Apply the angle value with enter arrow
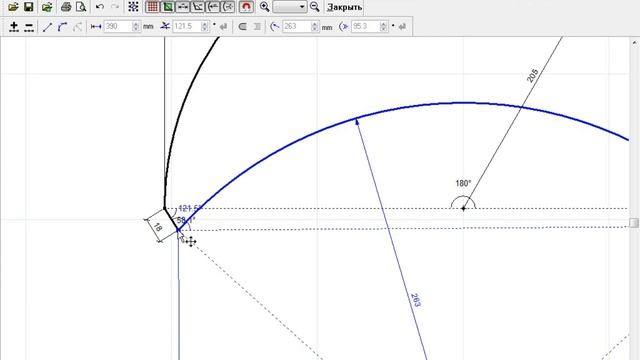Image resolution: width=640 pixels, height=360 pixels. pos(223,27)
